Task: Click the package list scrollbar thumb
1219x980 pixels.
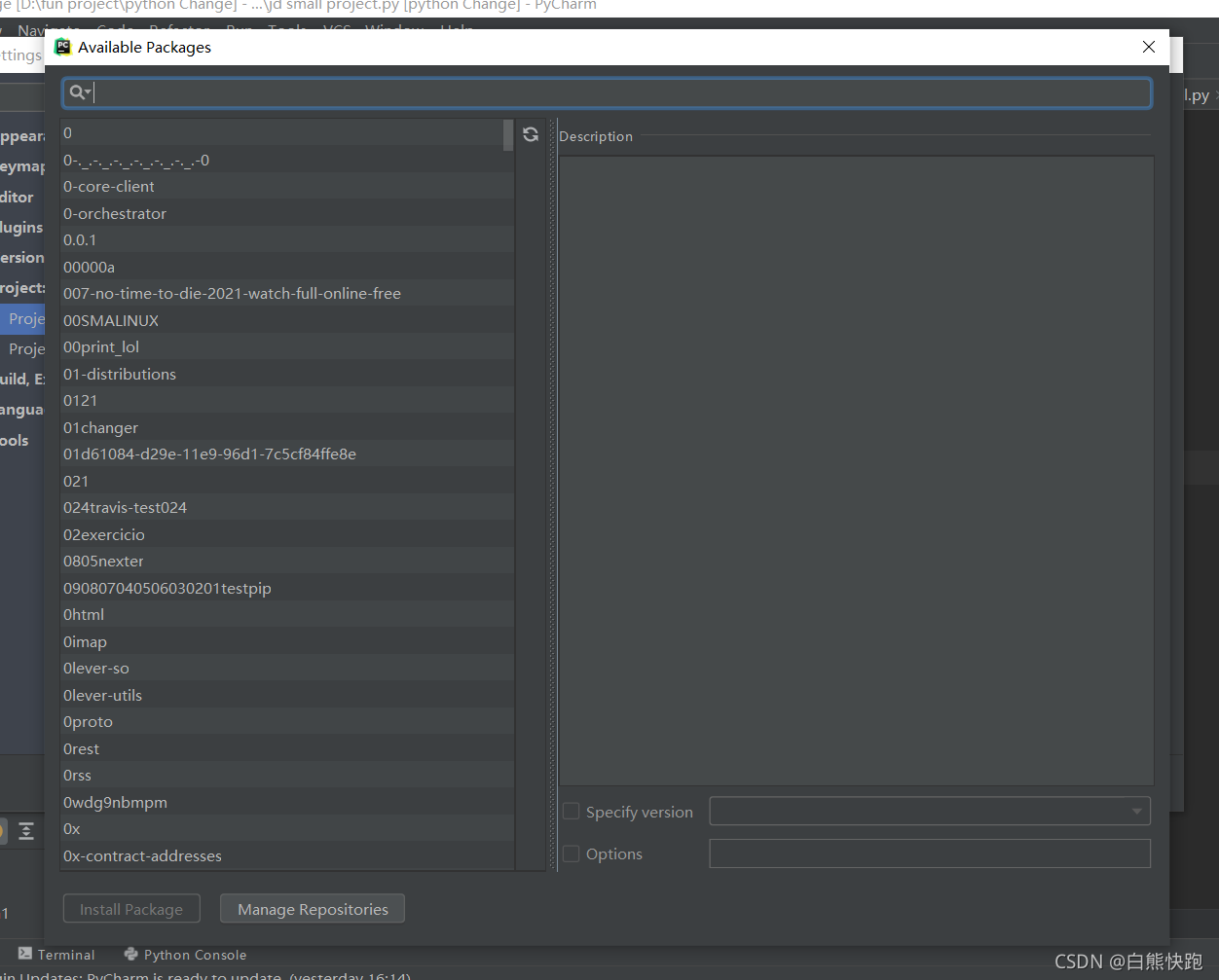Action: (508, 135)
